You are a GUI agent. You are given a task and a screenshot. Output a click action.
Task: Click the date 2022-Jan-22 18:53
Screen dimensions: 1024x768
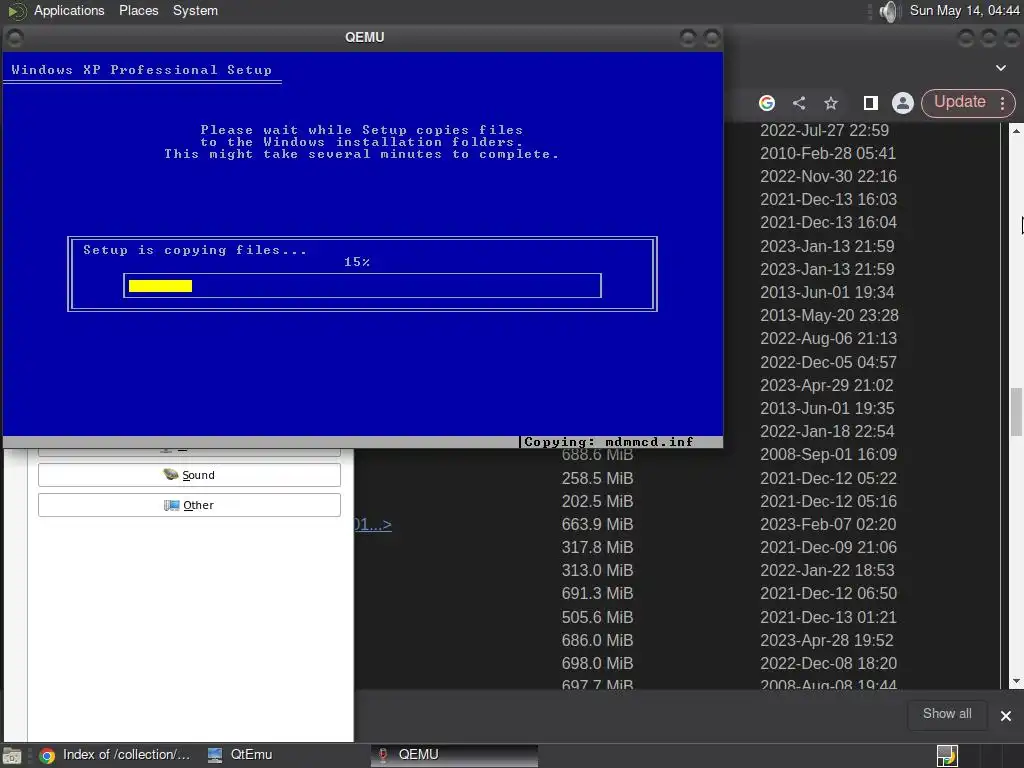(827, 570)
